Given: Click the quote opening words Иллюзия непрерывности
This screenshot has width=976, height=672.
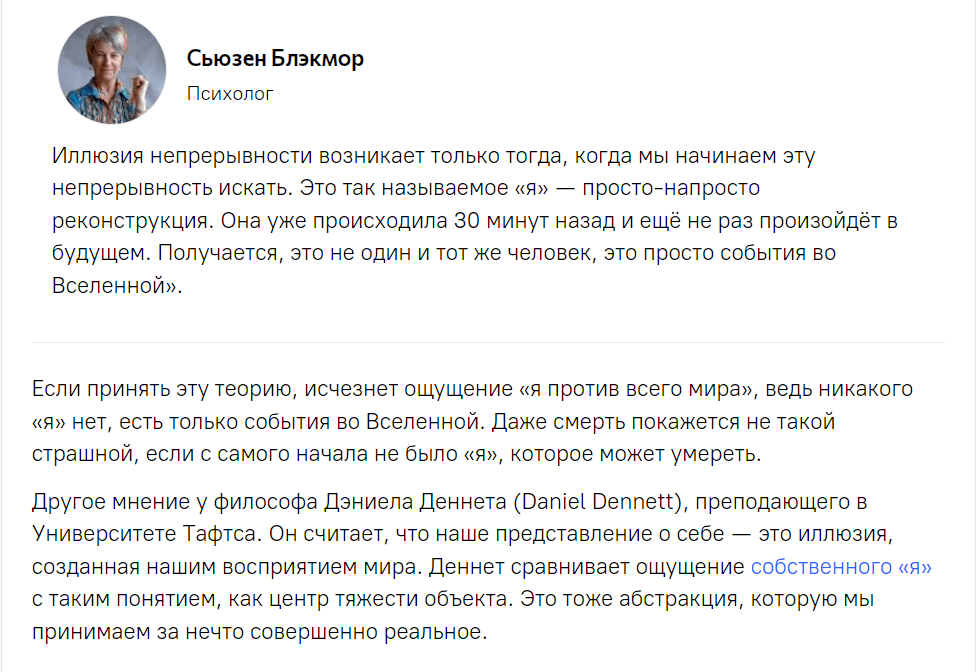Looking at the screenshot, I should pos(182,156).
